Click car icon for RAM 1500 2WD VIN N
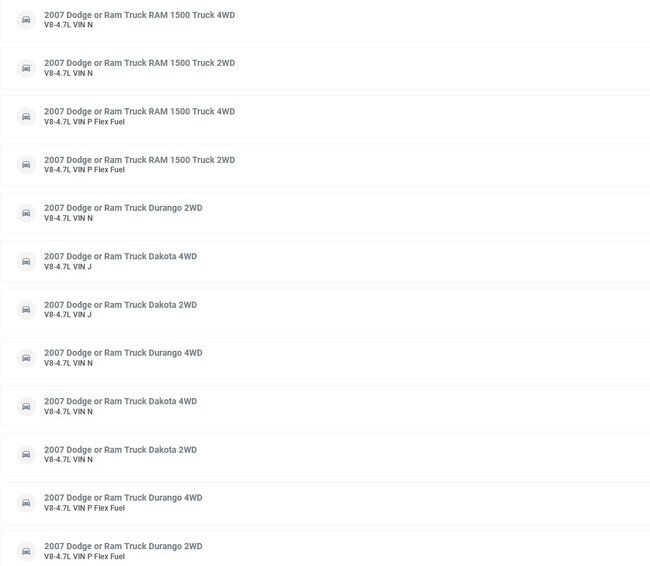 tap(26, 68)
